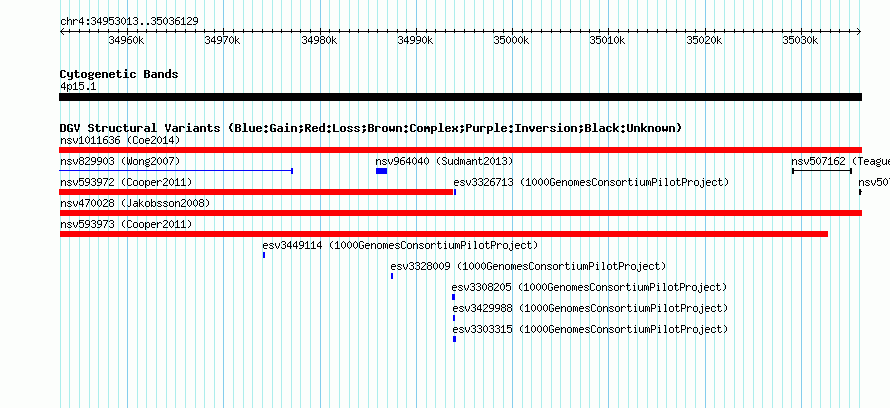This screenshot has width=890, height=408.
Task: Click the 35020k ruler tick label
Action: point(705,40)
